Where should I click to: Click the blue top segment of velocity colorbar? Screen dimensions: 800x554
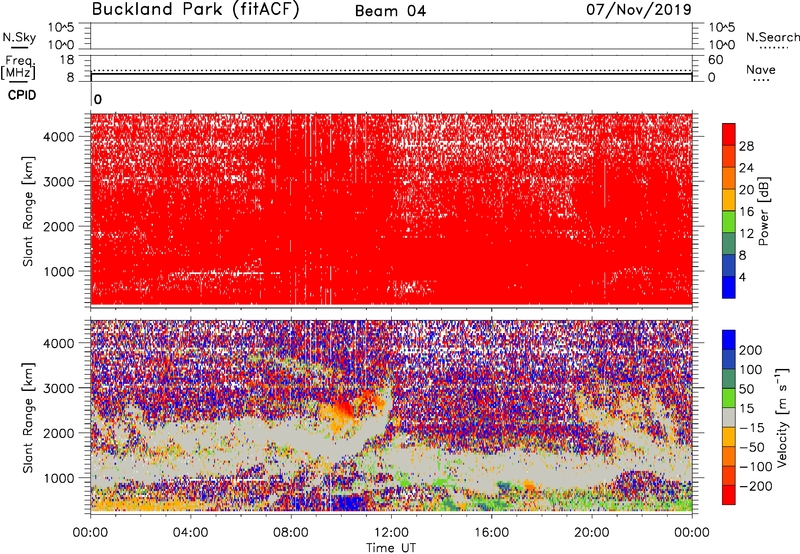(729, 340)
